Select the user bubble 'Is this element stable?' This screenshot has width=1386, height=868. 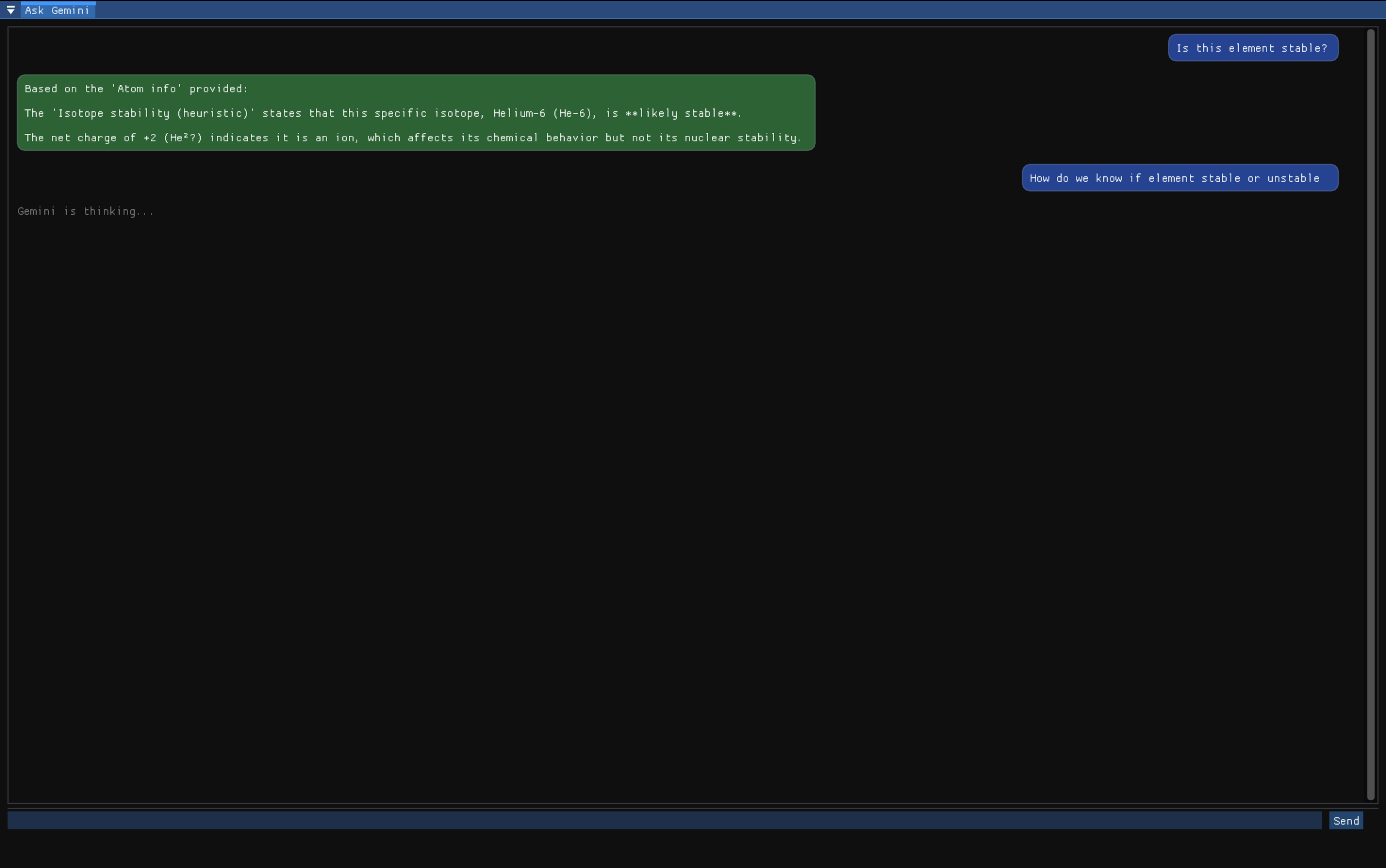pos(1252,48)
